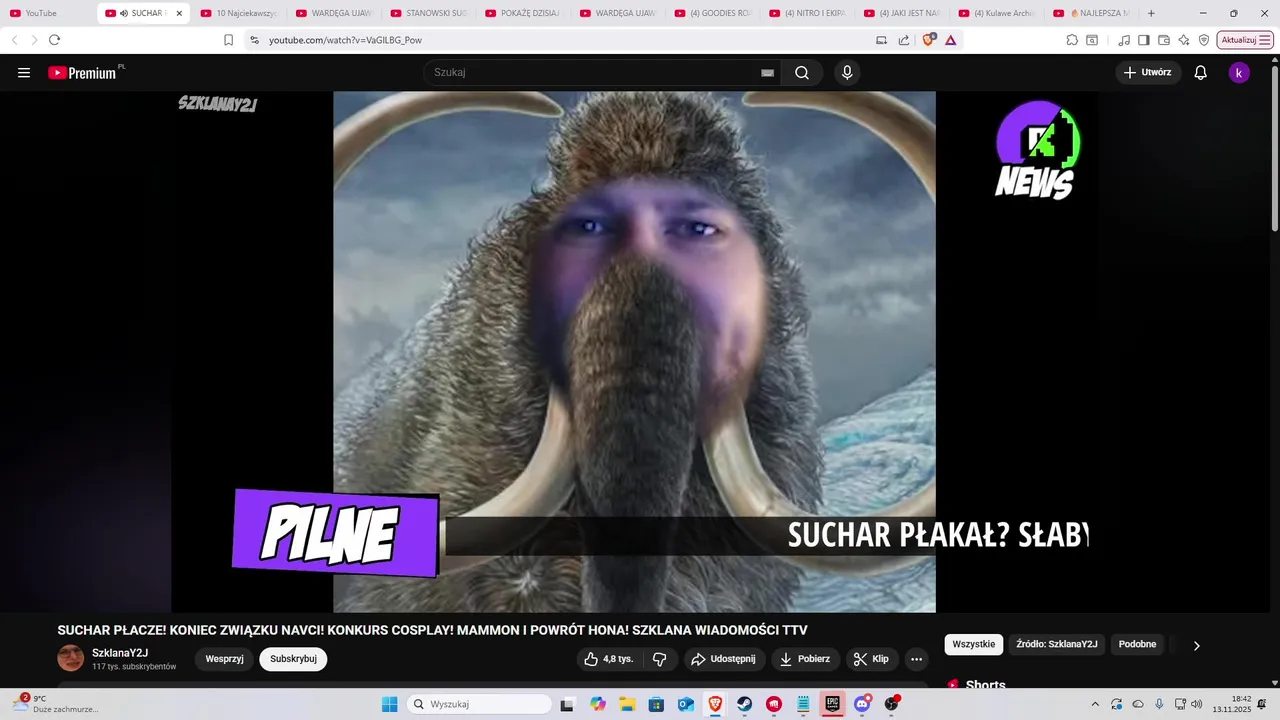Open the SzklanaY2J channel avatar
The image size is (1280, 720).
click(71, 658)
